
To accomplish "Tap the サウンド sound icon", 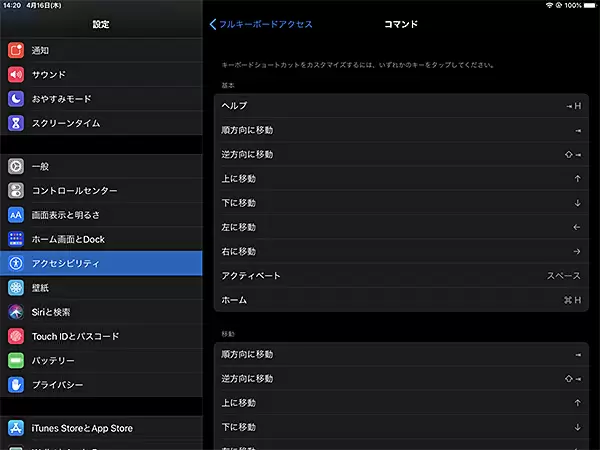I will pyautogui.click(x=16, y=75).
